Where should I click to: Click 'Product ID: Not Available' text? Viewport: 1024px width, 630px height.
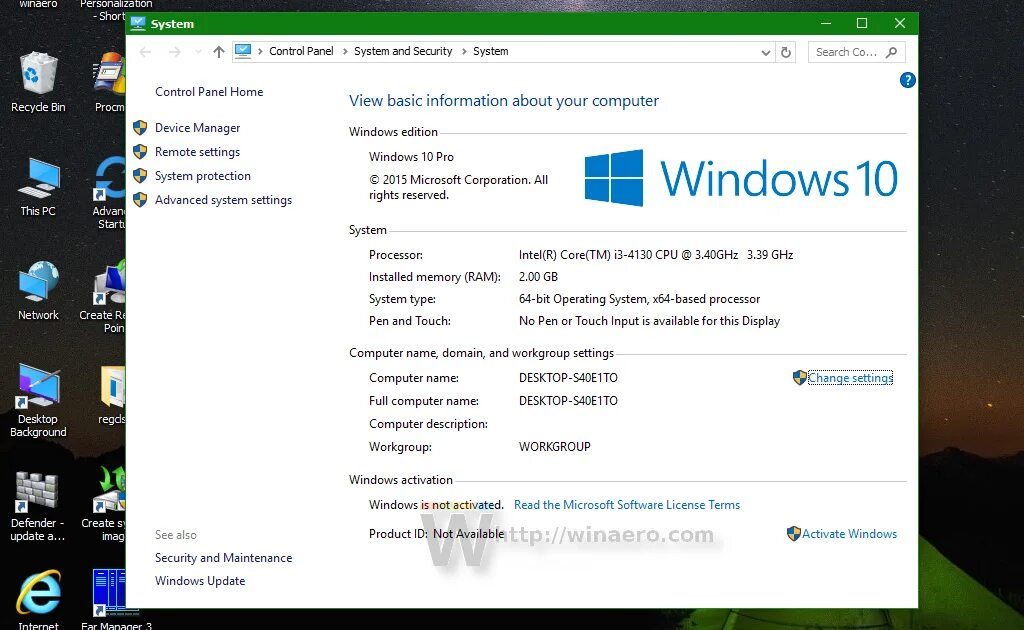(x=436, y=534)
